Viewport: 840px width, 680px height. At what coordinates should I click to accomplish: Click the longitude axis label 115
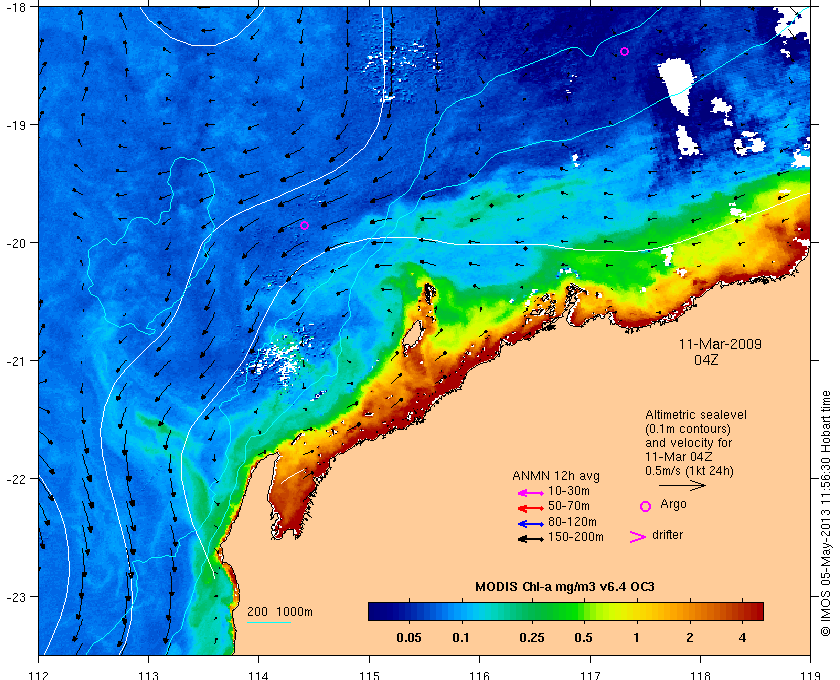coord(369,675)
